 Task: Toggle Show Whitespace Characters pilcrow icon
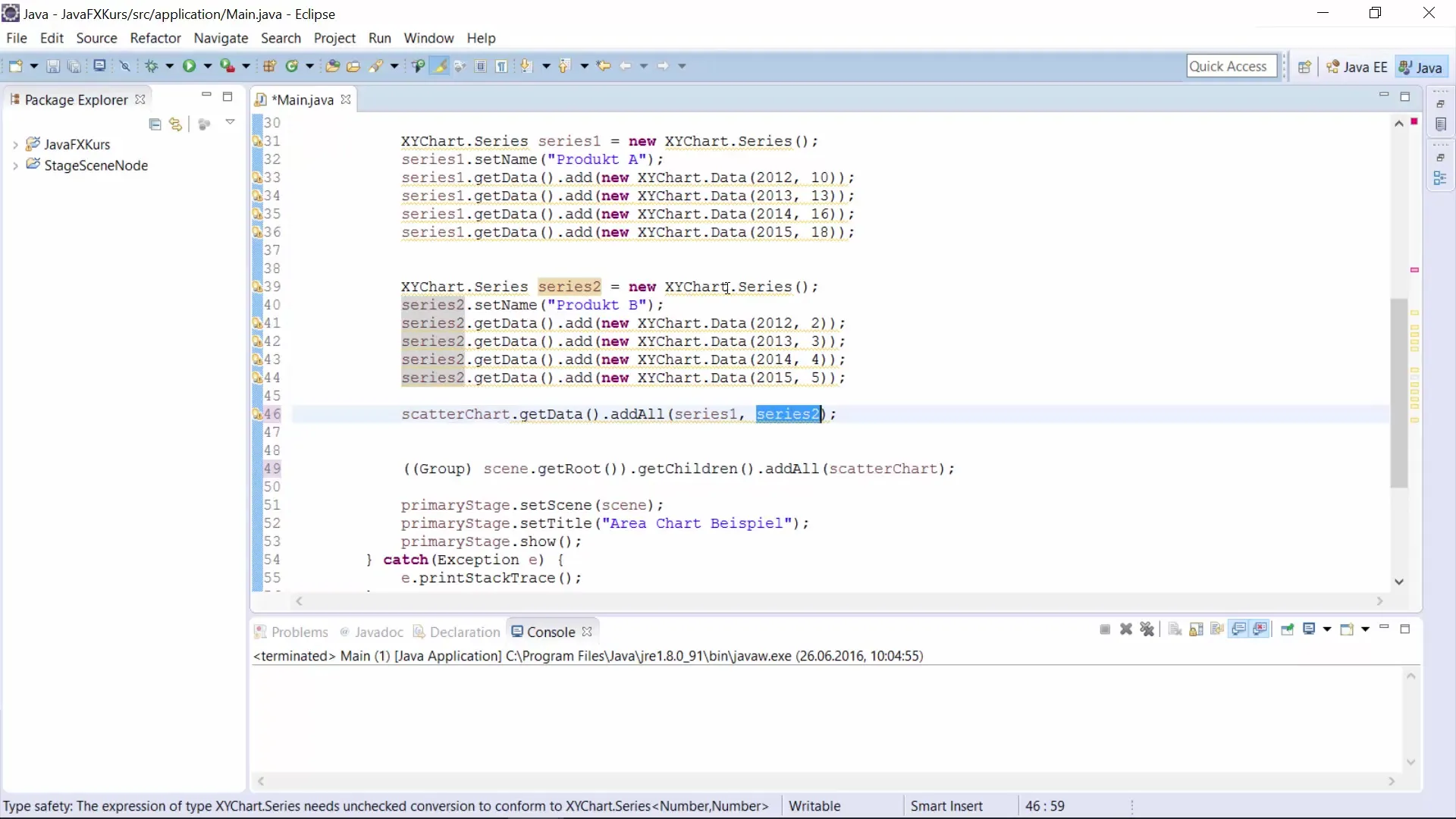(501, 66)
